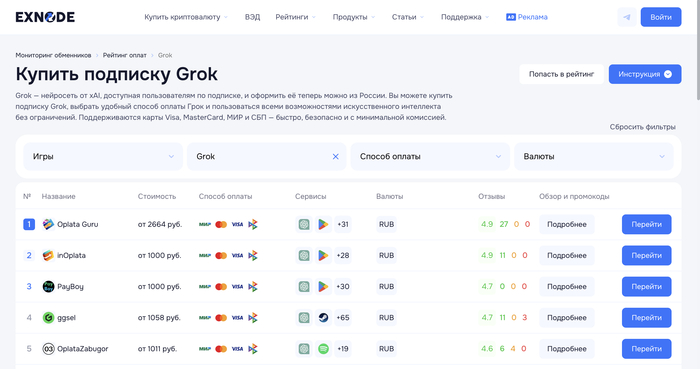This screenshot has width=700, height=369.
Task: Click Сбросить фильтры link
Action: point(642,127)
